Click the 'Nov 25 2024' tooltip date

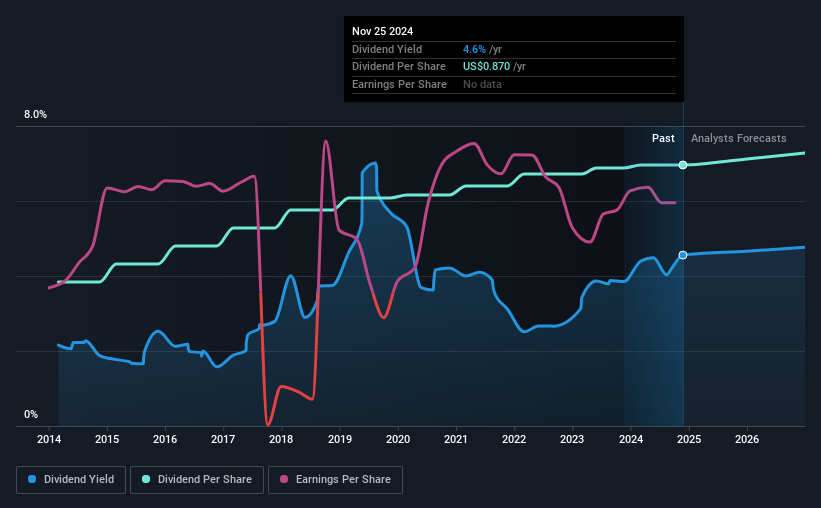tap(382, 31)
